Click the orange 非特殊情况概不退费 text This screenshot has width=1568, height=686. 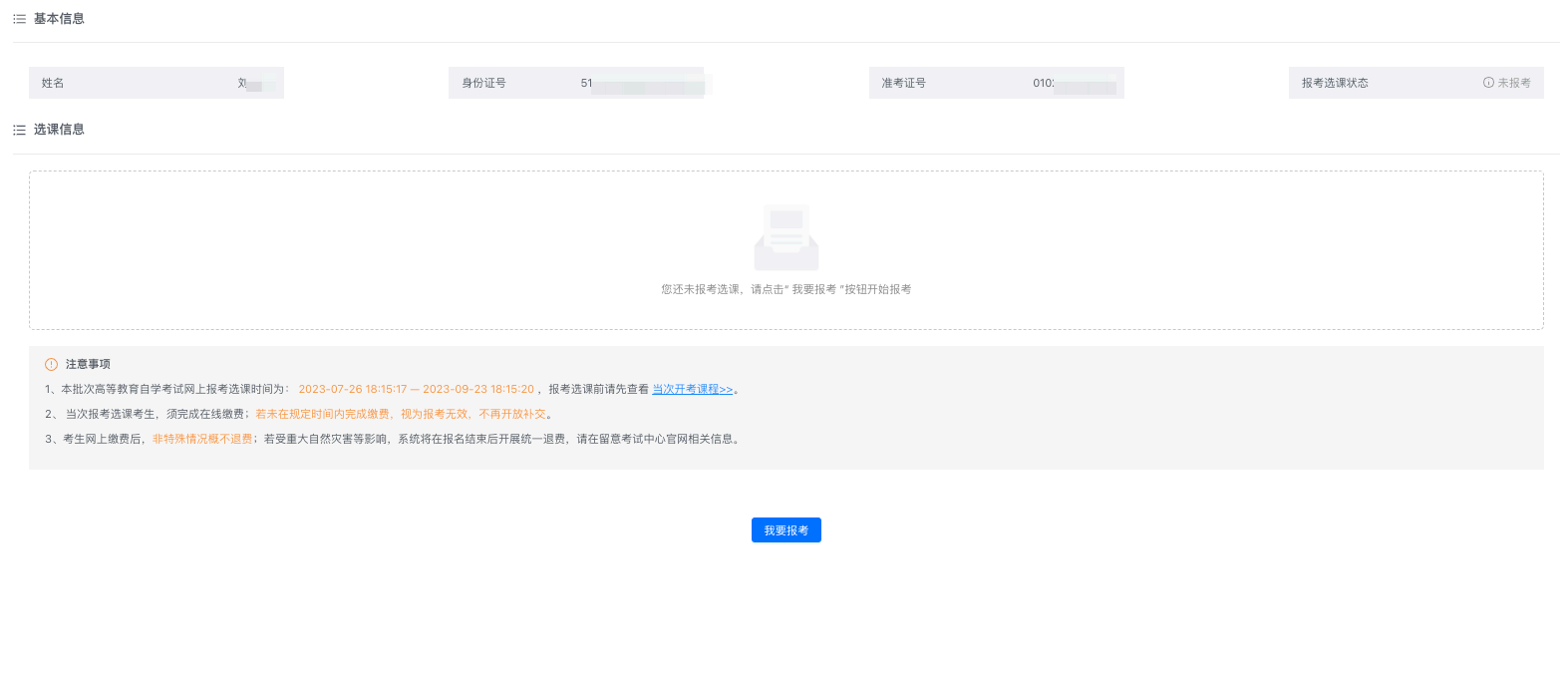click(202, 439)
